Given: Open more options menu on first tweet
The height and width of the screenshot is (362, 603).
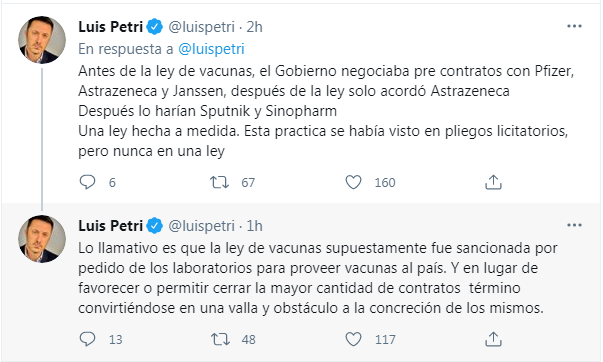Looking at the screenshot, I should 574,26.
